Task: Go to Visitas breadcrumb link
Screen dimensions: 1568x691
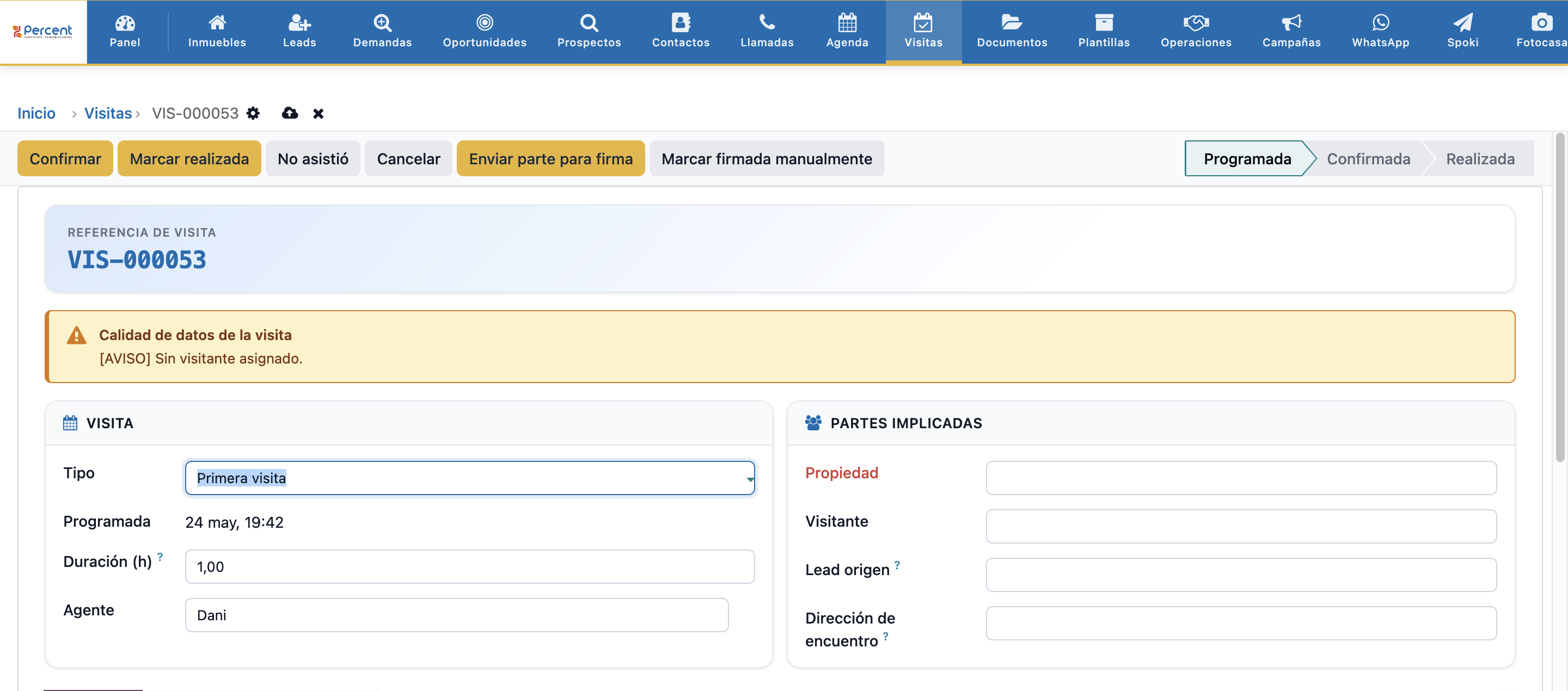Action: (108, 113)
